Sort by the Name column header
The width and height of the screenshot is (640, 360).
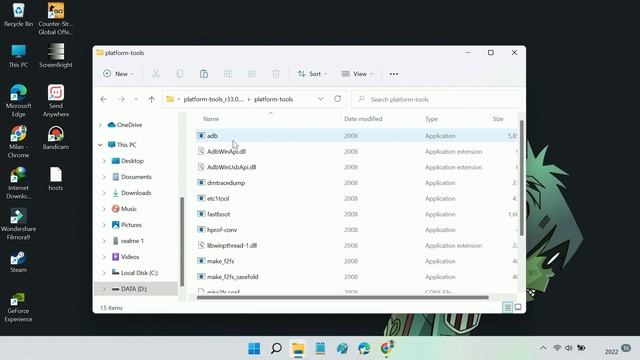tap(211, 119)
